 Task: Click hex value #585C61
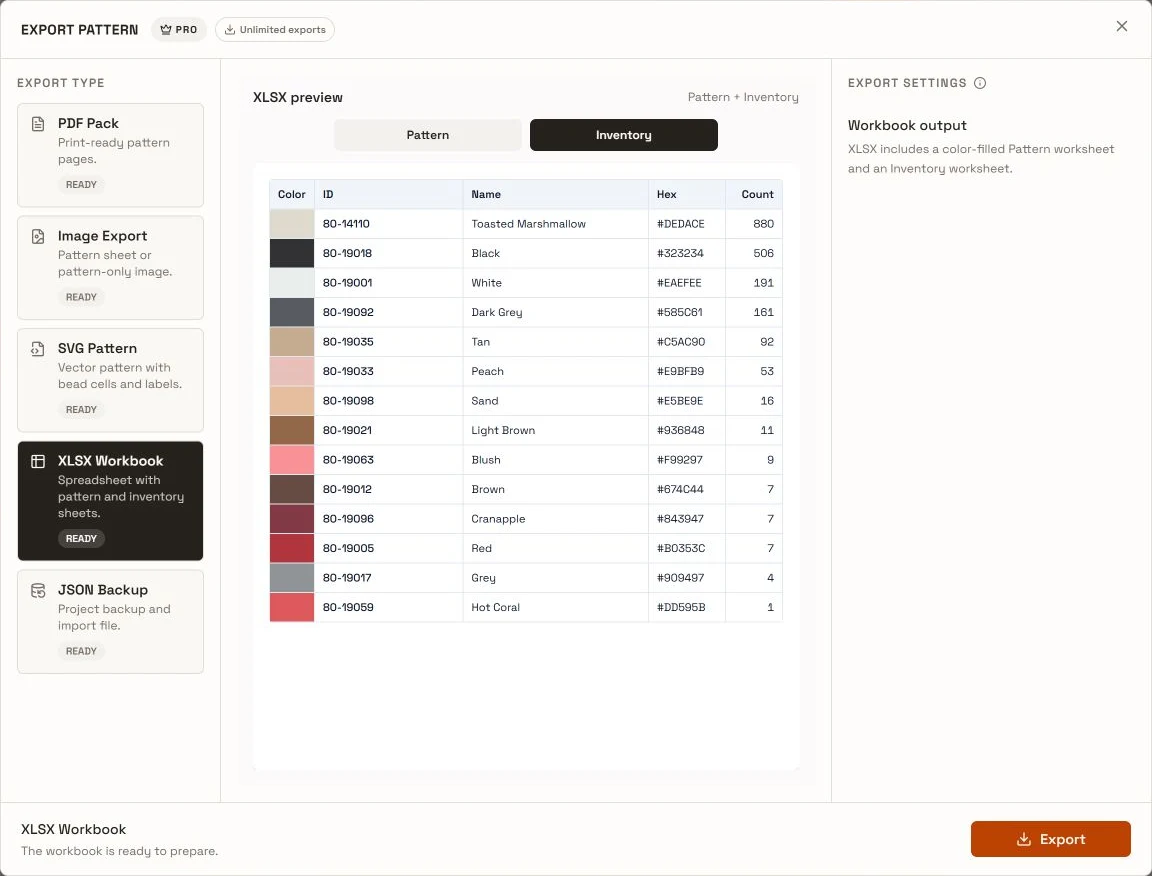[x=680, y=312]
